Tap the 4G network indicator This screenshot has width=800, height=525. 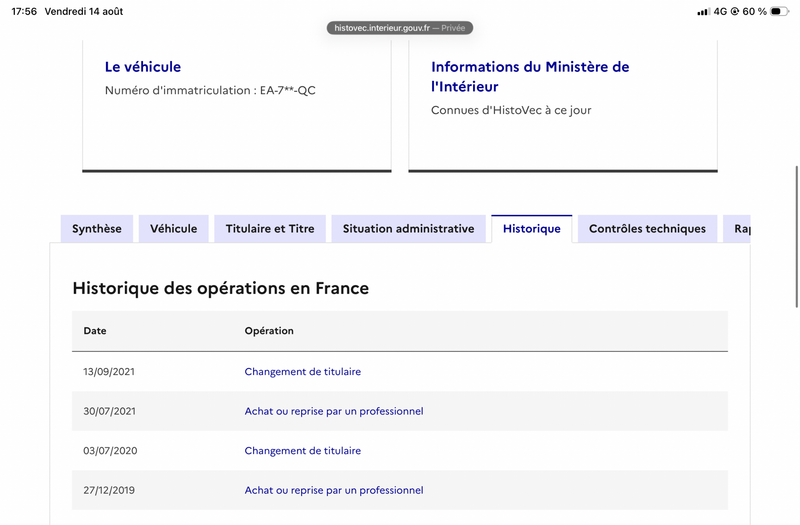click(720, 11)
